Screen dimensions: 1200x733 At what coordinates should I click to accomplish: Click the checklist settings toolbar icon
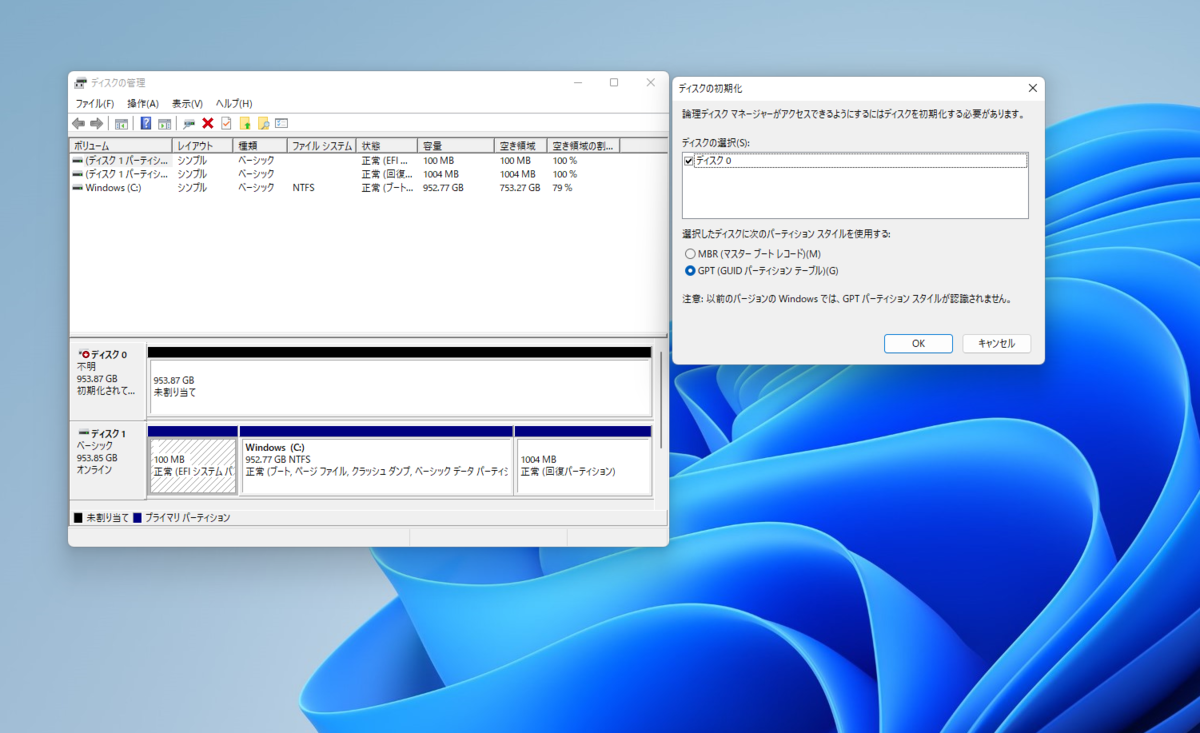click(282, 123)
